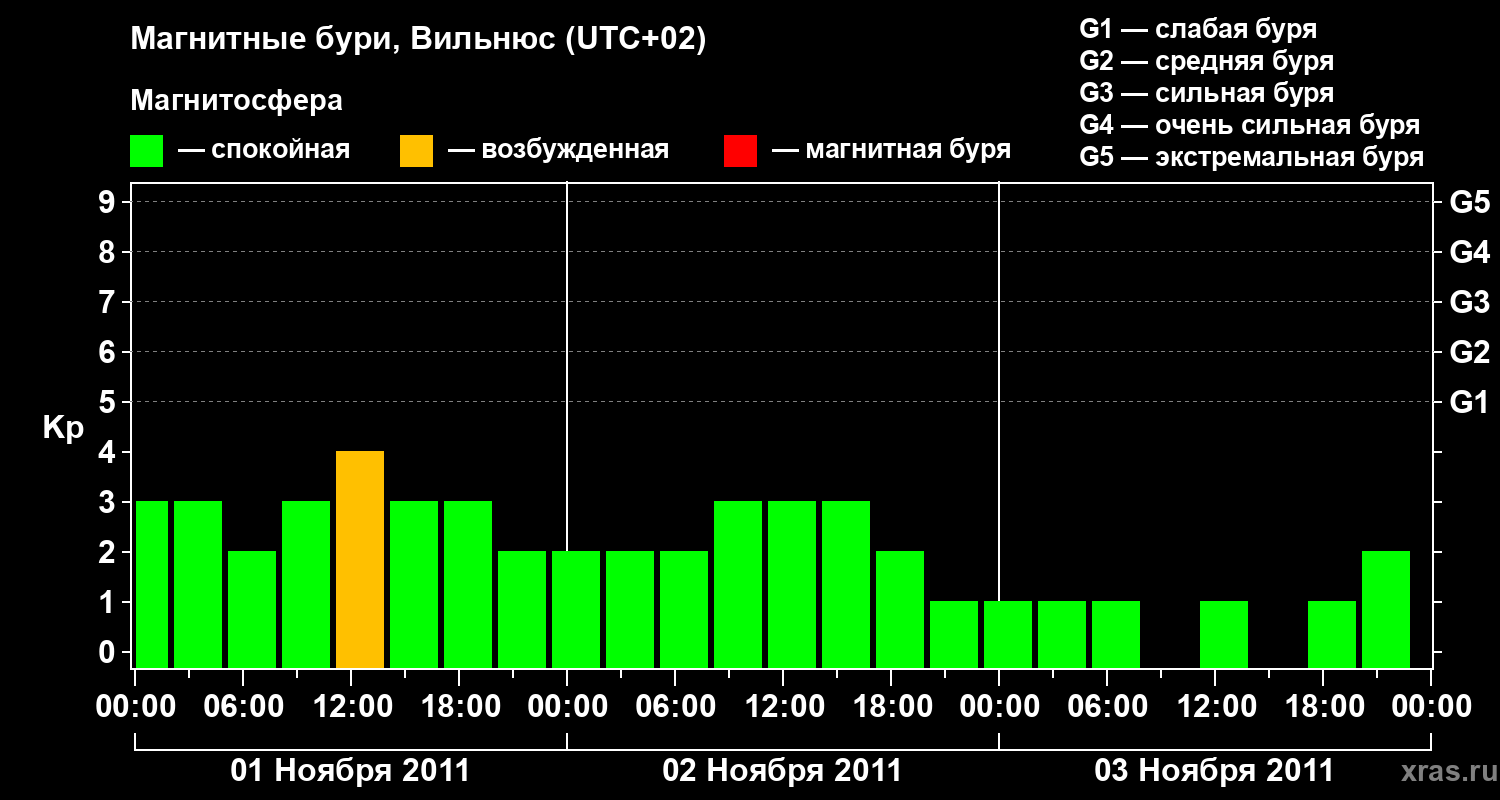Click the red 'магнитная буря' legend swatch

[740, 151]
